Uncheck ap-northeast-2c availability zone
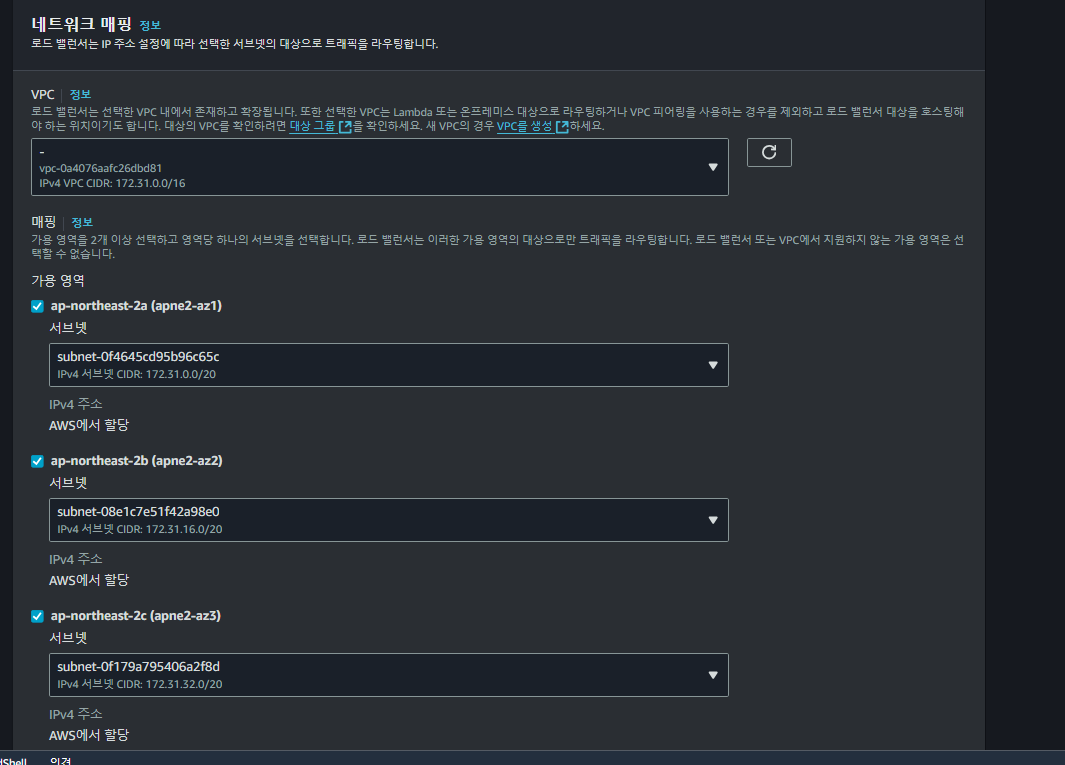The width and height of the screenshot is (1065, 765). tap(37, 616)
